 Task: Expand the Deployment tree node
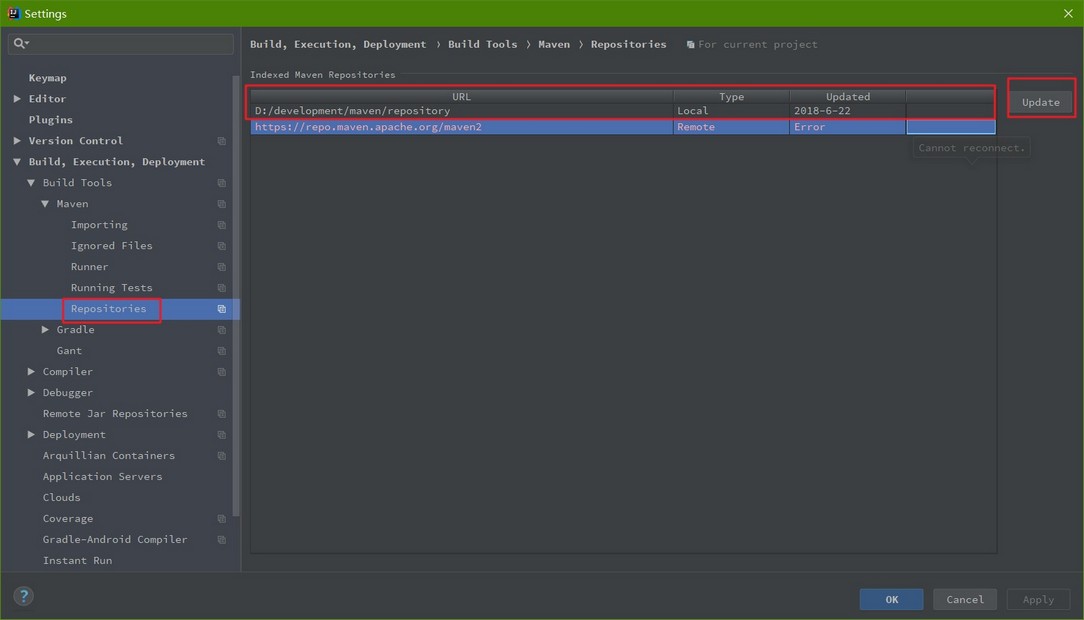coord(31,435)
